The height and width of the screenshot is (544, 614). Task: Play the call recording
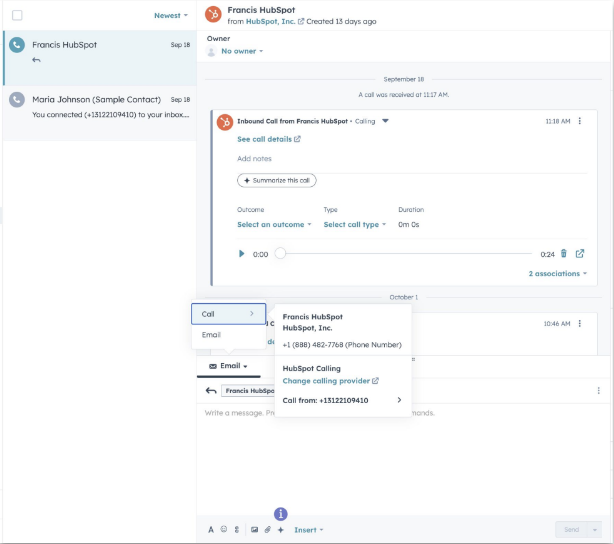pyautogui.click(x=242, y=254)
